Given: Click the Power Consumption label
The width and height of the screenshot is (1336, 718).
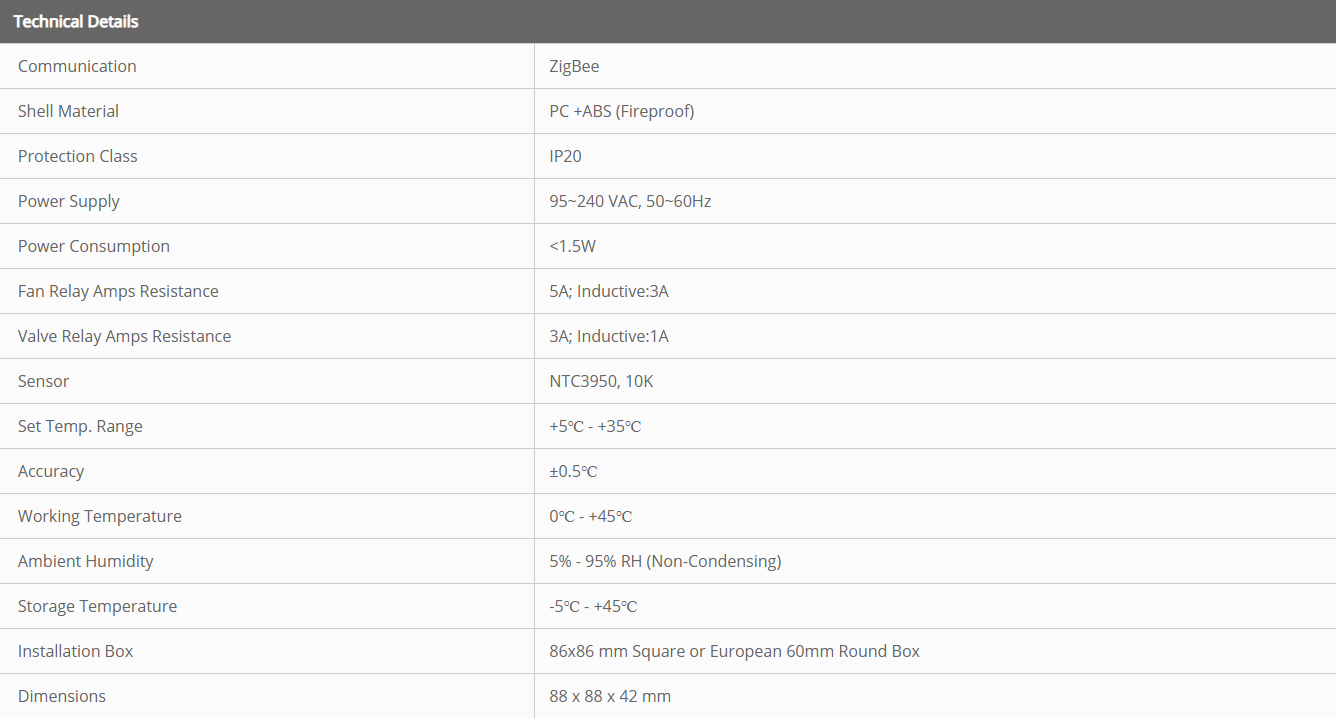Looking at the screenshot, I should [x=94, y=246].
